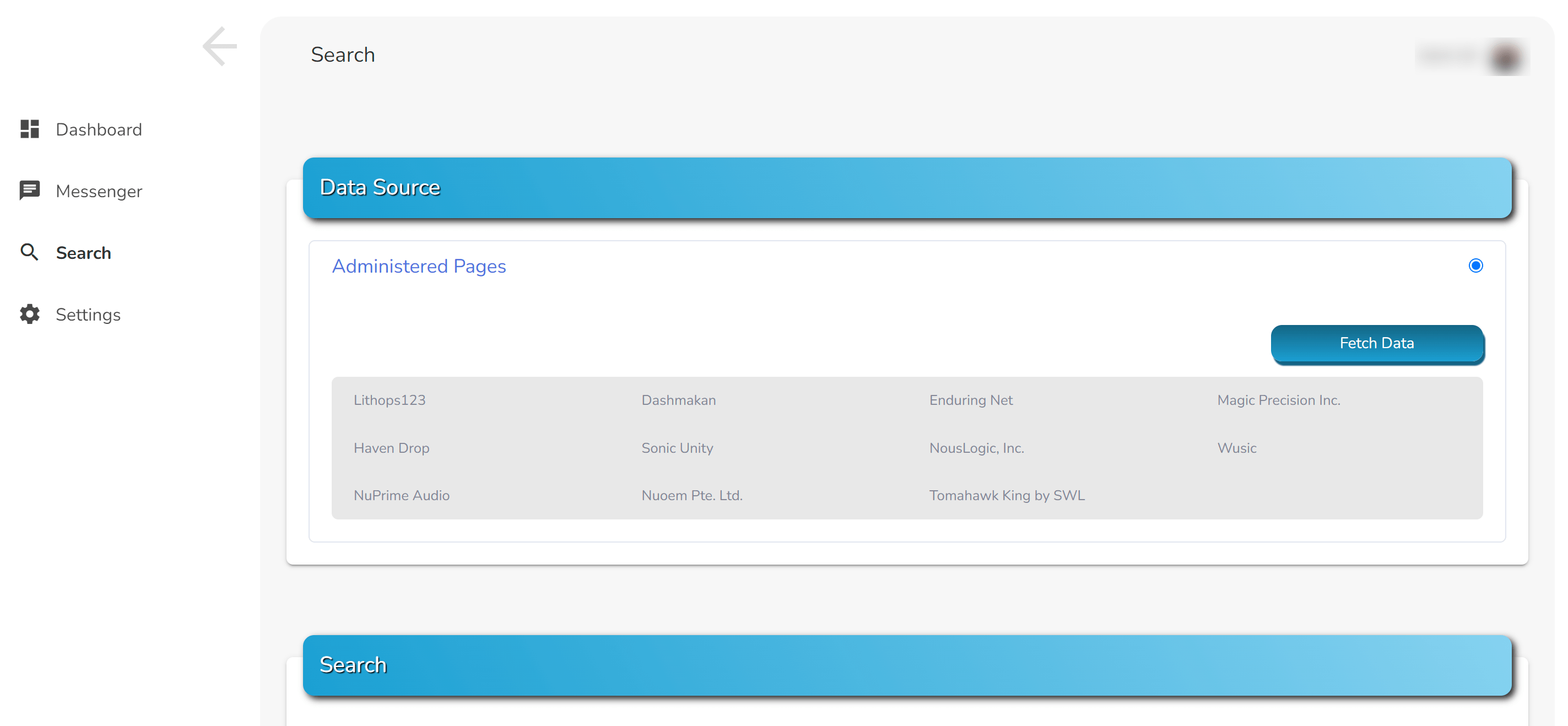Select the Nuoem Pte. Ltd. page
The width and height of the screenshot is (1568, 726).
692,496
